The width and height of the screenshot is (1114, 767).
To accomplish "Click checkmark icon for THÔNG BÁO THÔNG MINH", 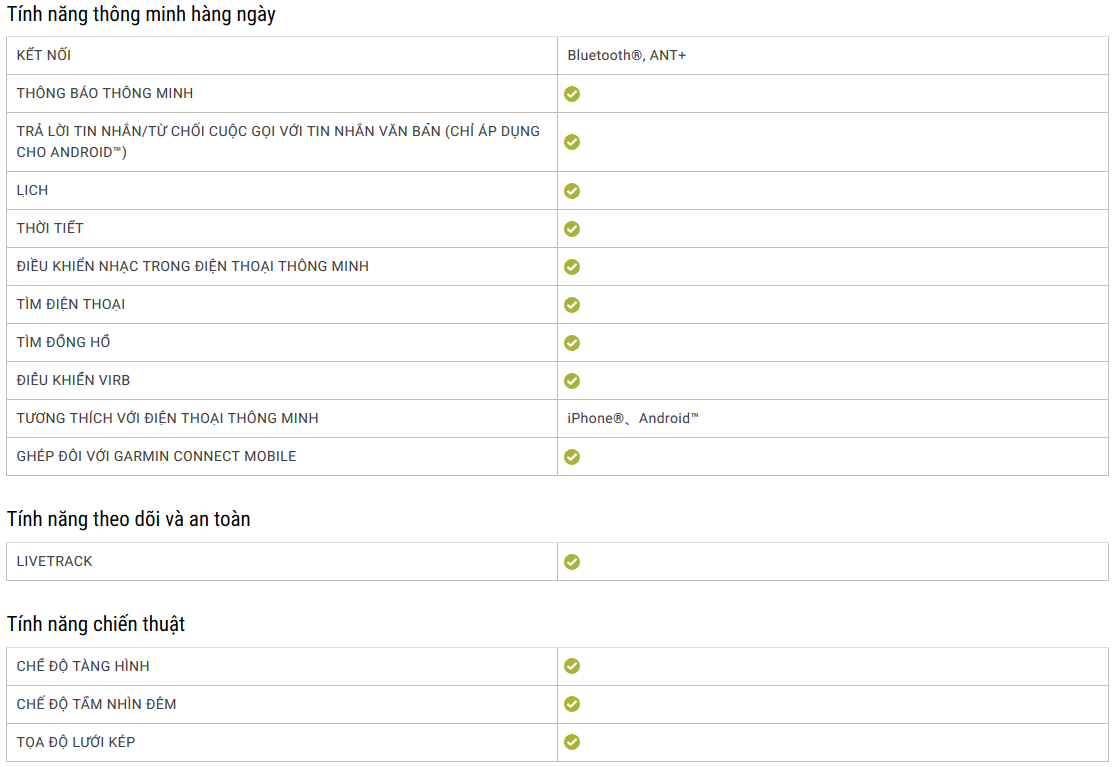I will [x=572, y=94].
